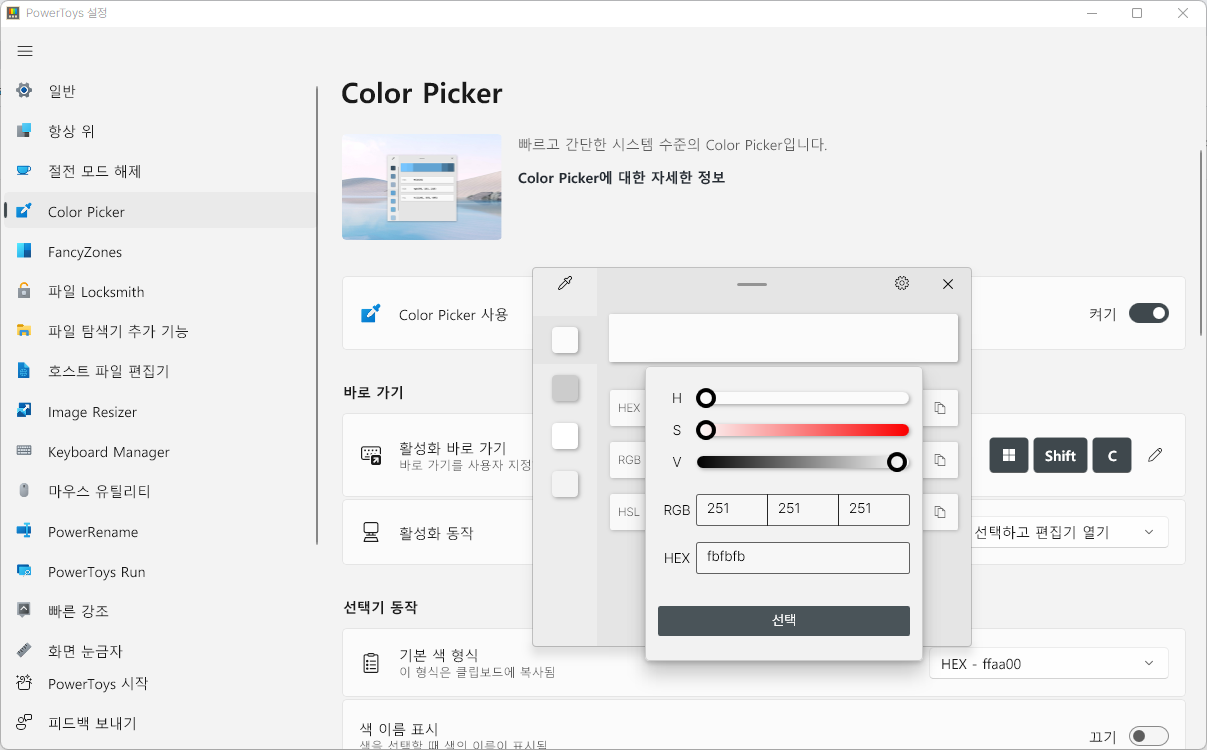Click the 바로 가기 section heading
This screenshot has height=750, width=1207.
pos(373,392)
